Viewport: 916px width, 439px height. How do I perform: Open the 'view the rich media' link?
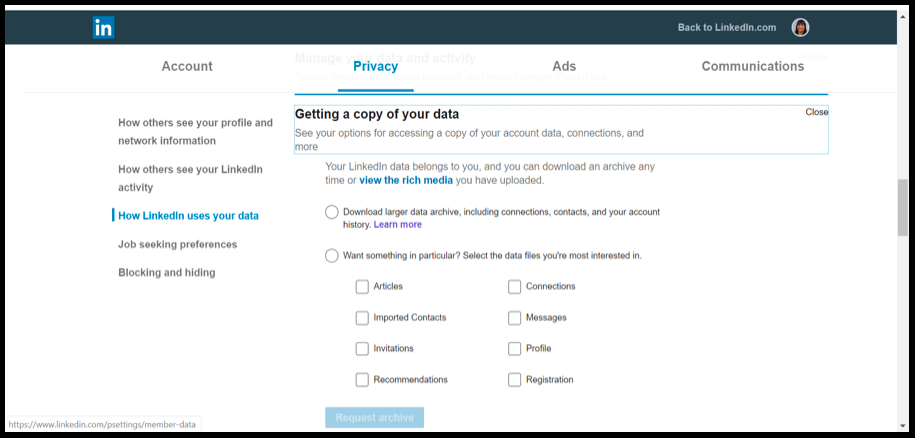tap(406, 181)
